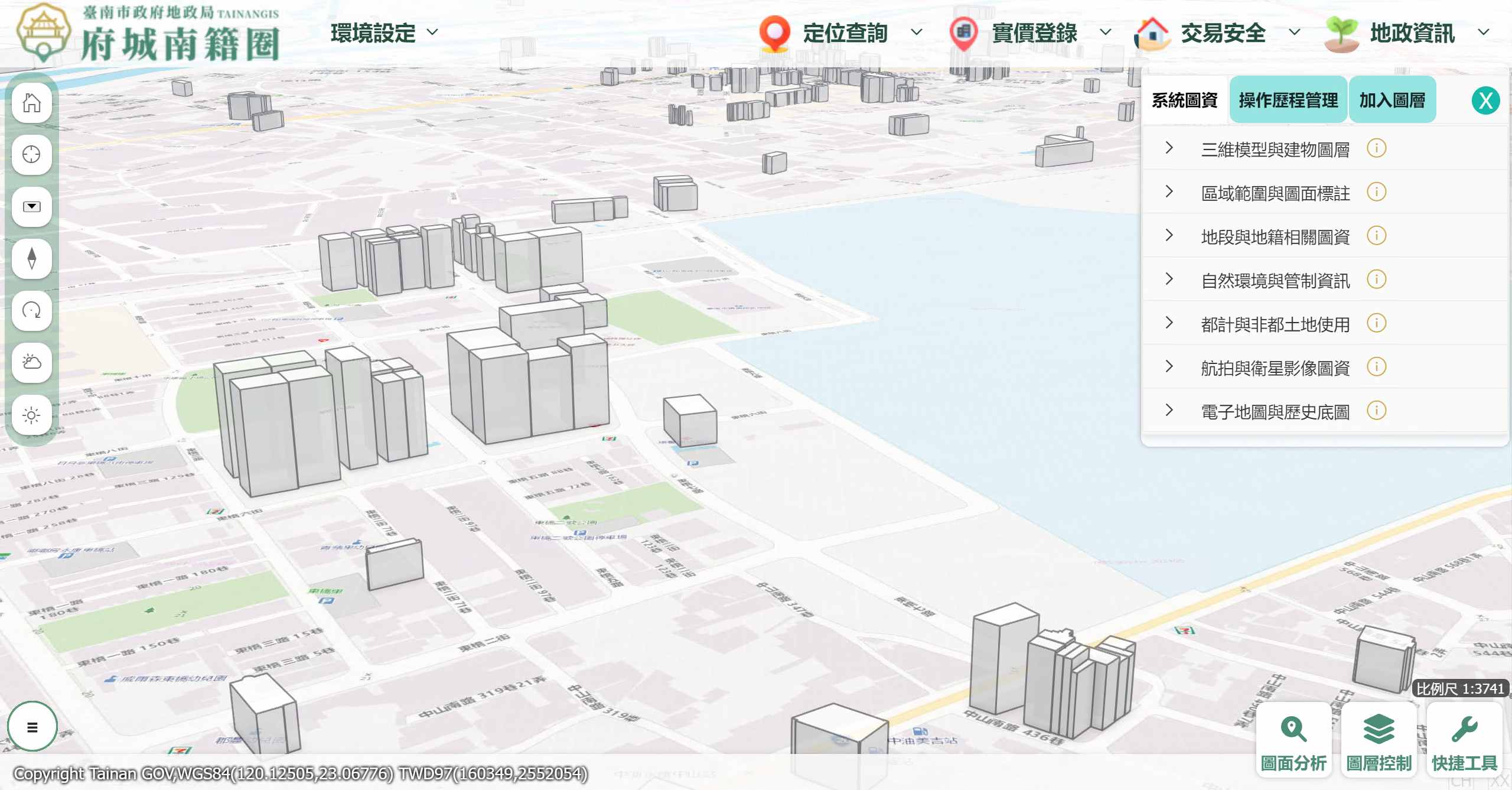Open the hamburger menu round button
Viewport: 1512px width, 790px height.
click(32, 727)
